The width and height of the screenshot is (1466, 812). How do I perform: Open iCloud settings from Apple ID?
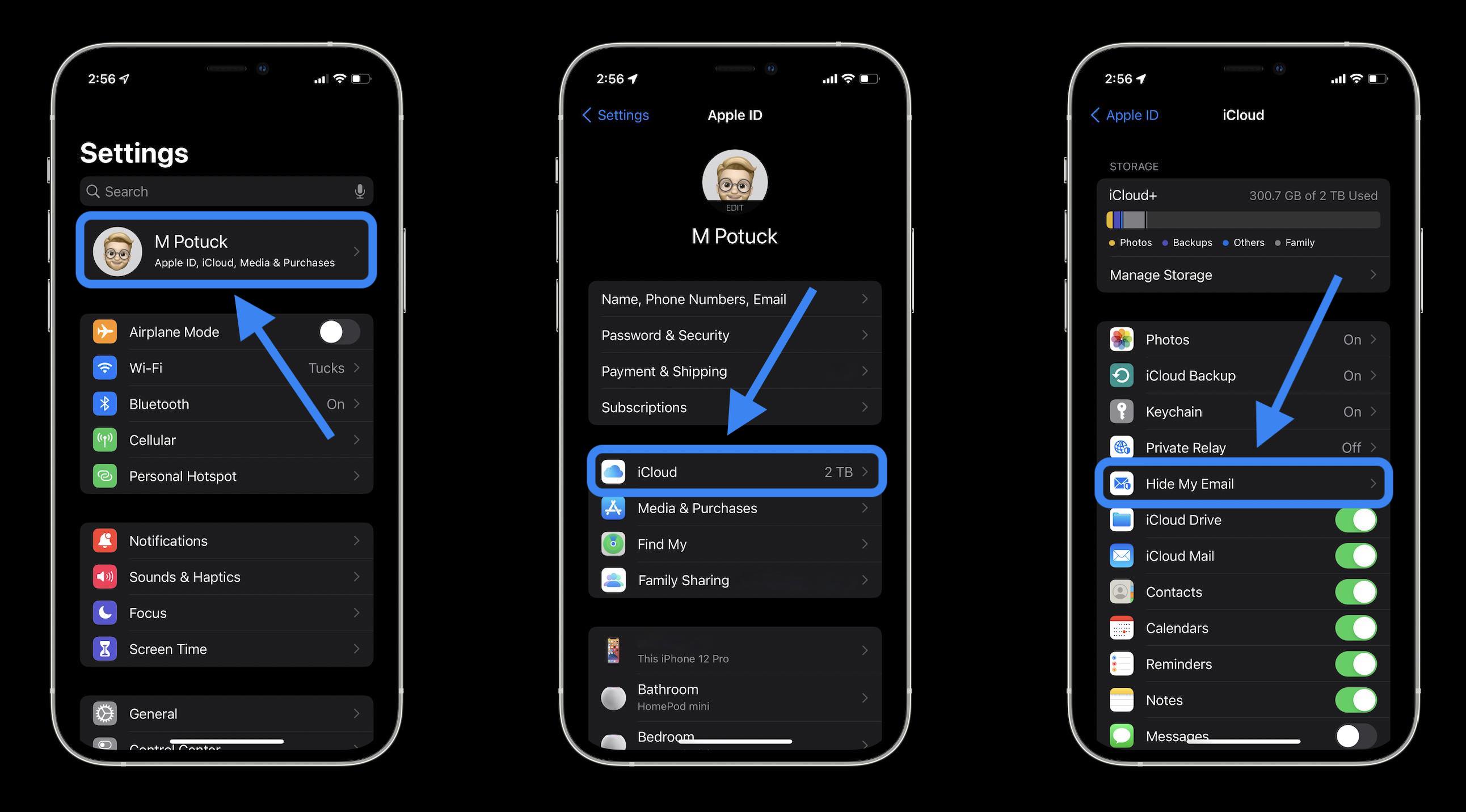click(734, 471)
